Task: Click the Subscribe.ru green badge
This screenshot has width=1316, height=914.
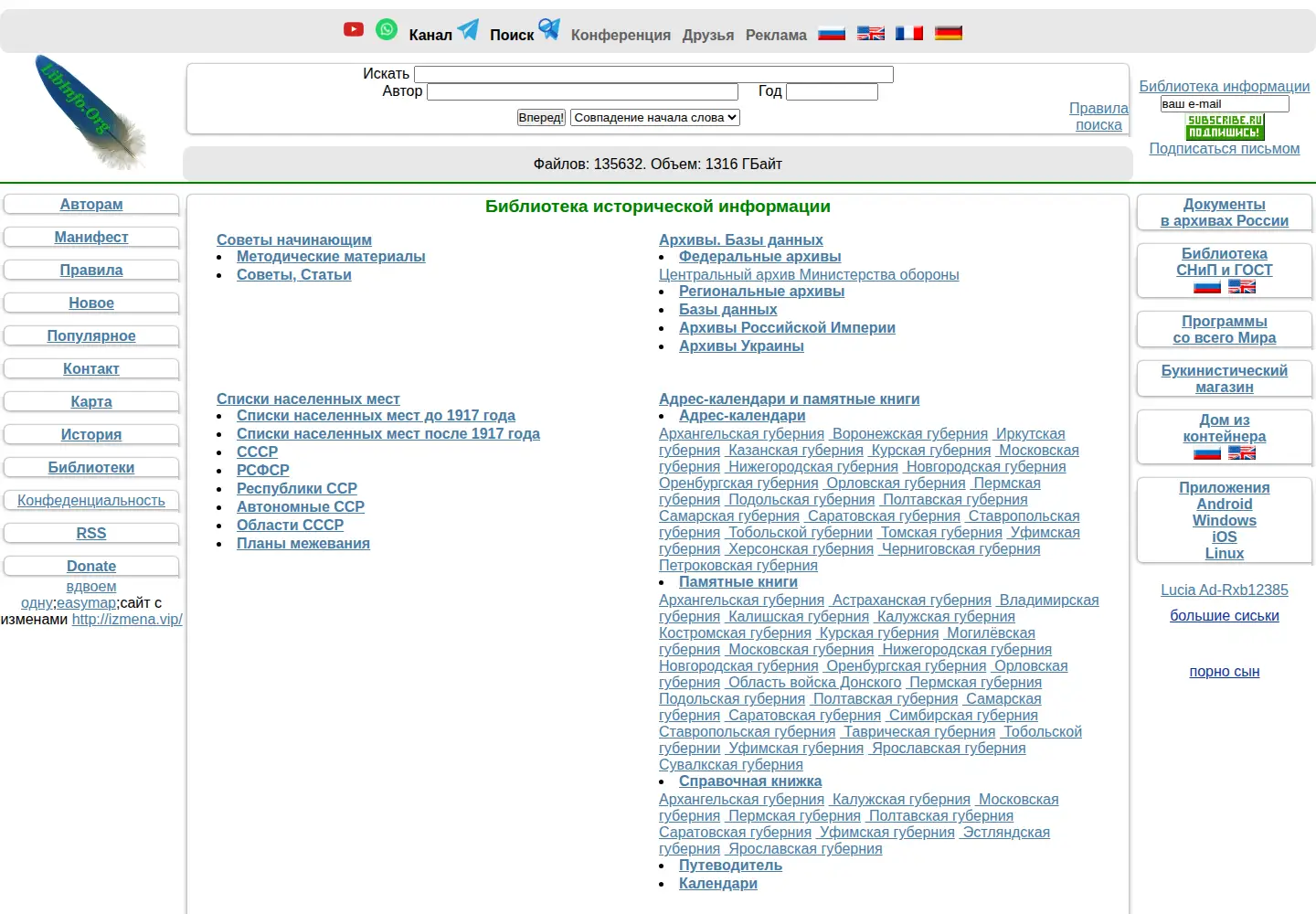Action: (x=1225, y=126)
